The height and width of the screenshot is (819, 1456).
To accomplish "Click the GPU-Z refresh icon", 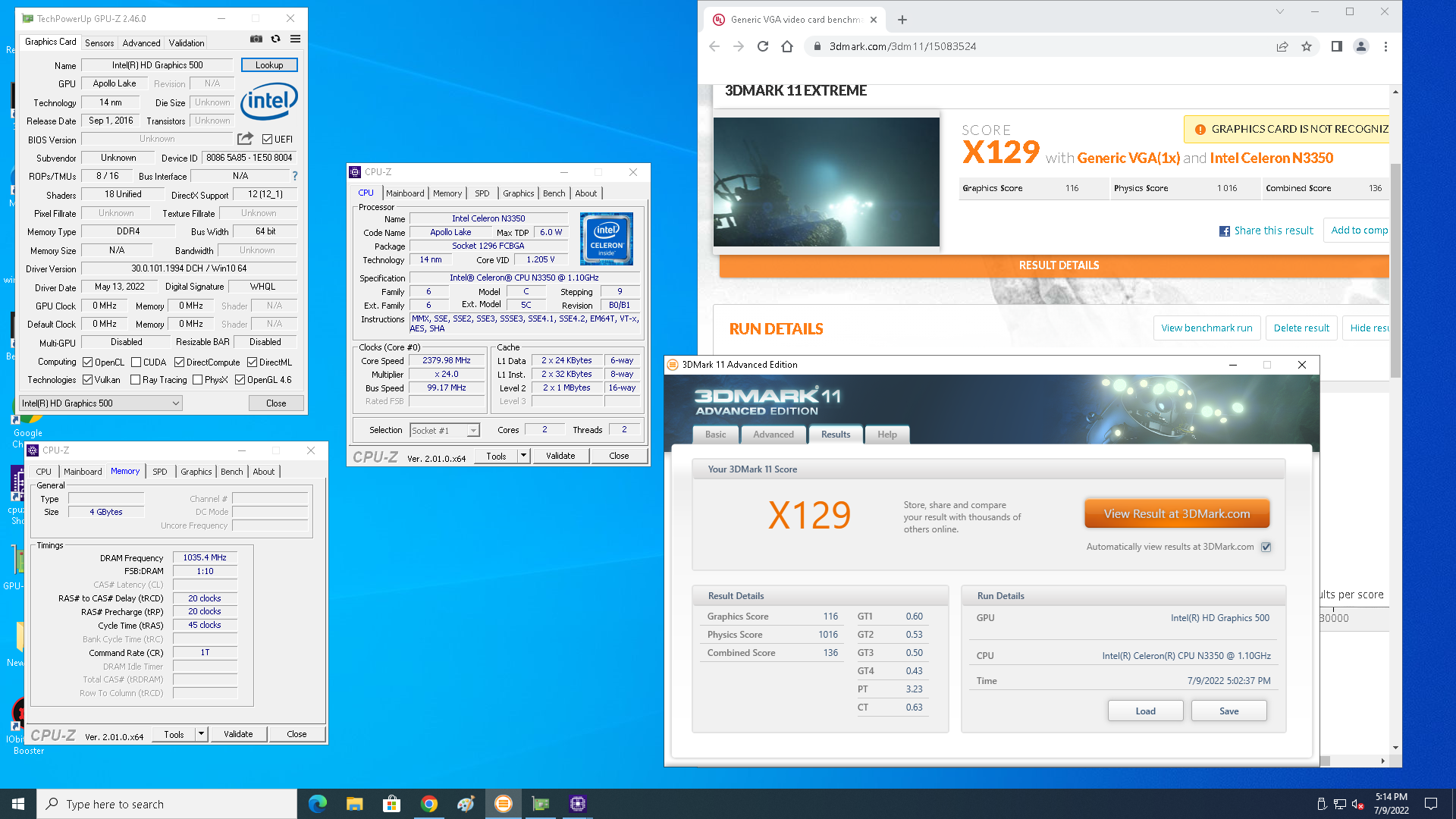I will (275, 39).
